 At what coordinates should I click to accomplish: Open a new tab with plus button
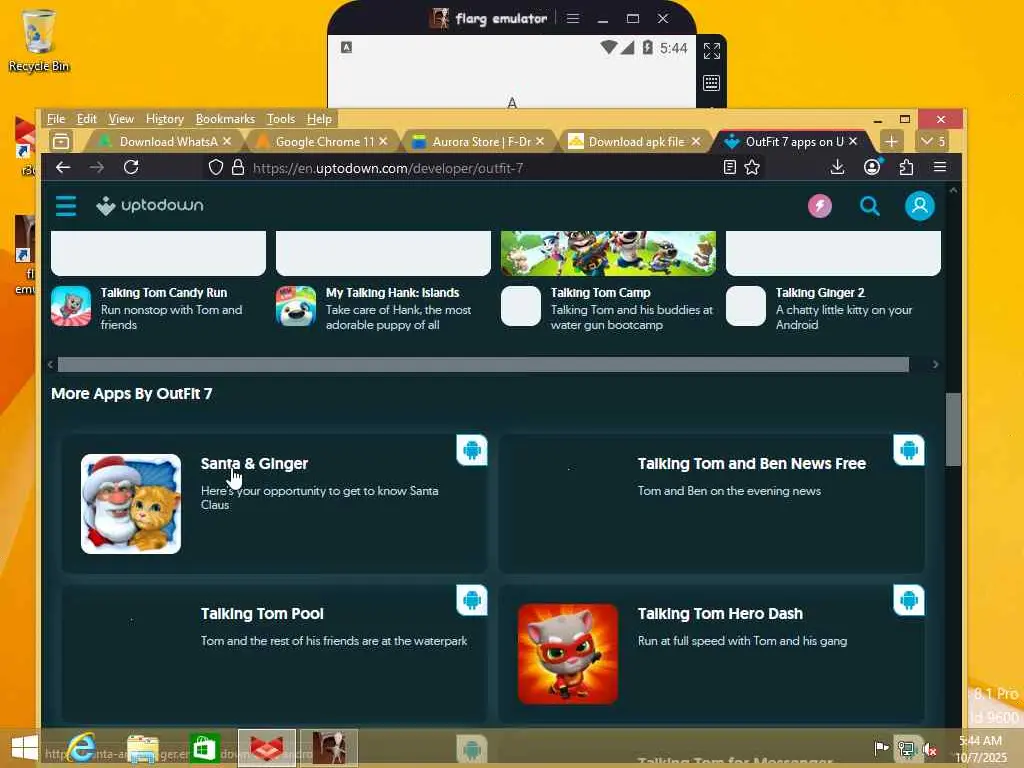[x=891, y=141]
